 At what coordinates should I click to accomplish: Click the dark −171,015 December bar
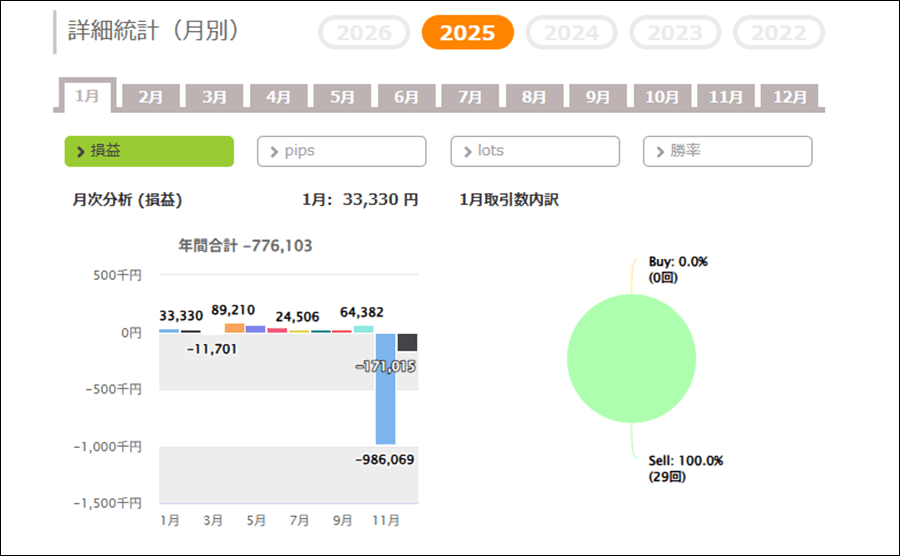coord(407,342)
